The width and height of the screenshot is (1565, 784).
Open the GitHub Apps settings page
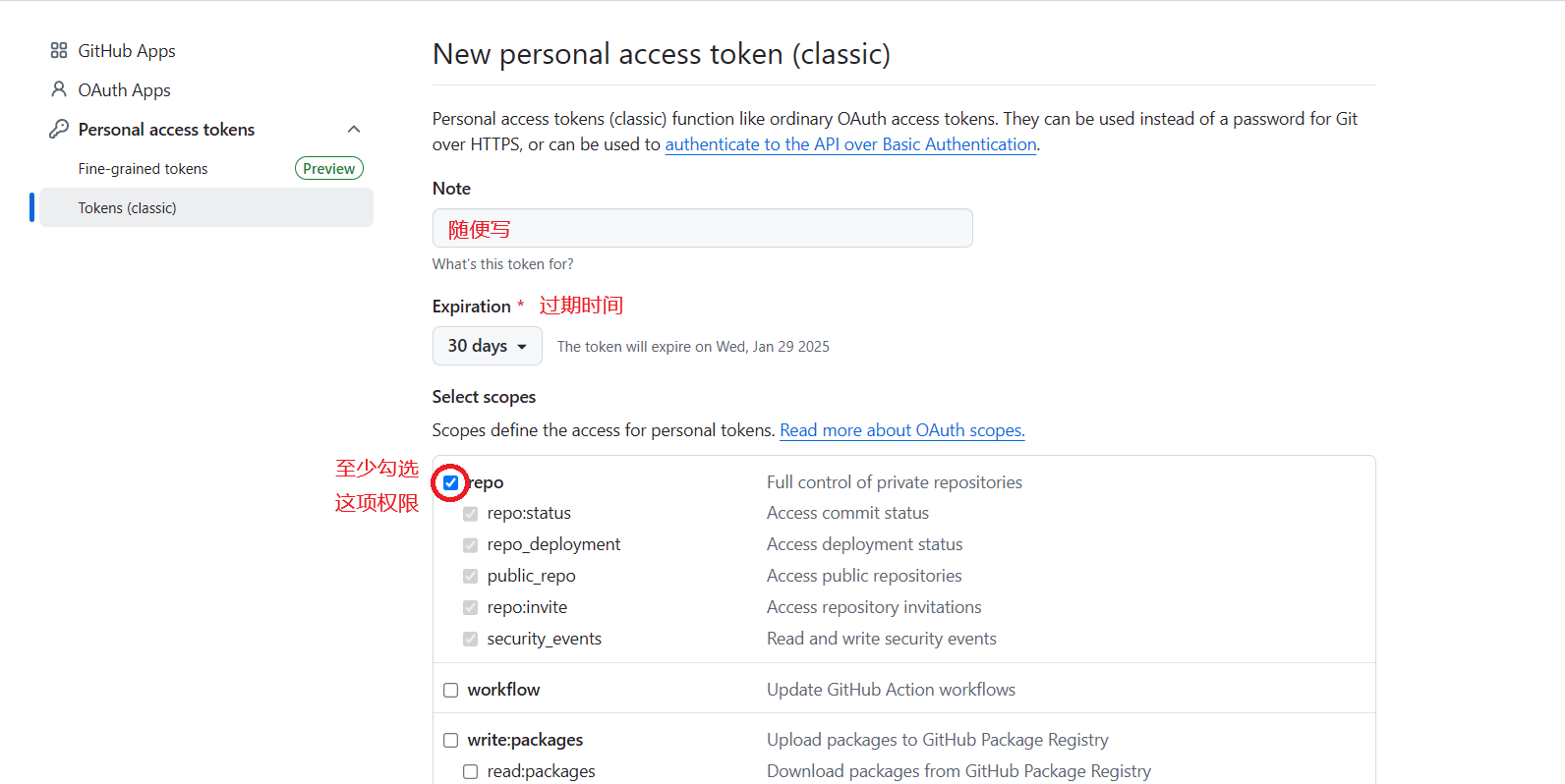(x=127, y=51)
